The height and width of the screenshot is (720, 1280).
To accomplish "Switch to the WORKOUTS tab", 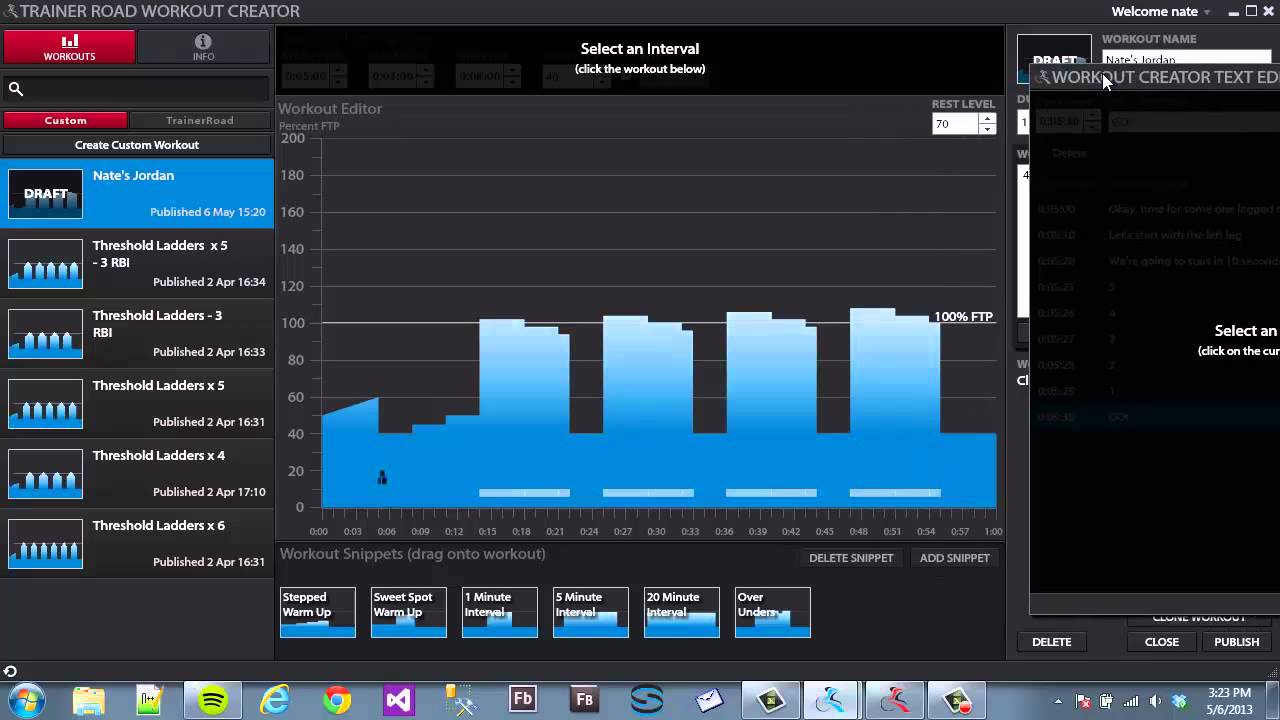I will coord(69,47).
